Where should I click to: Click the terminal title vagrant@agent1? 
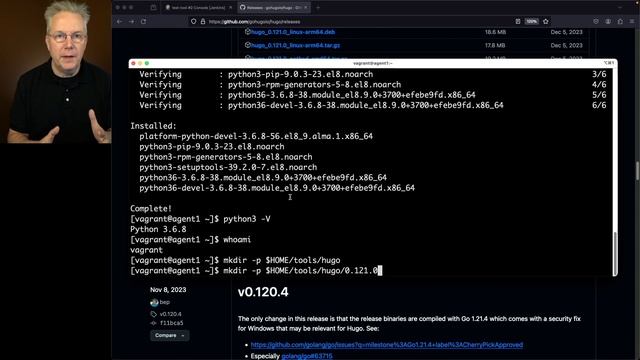click(372, 63)
